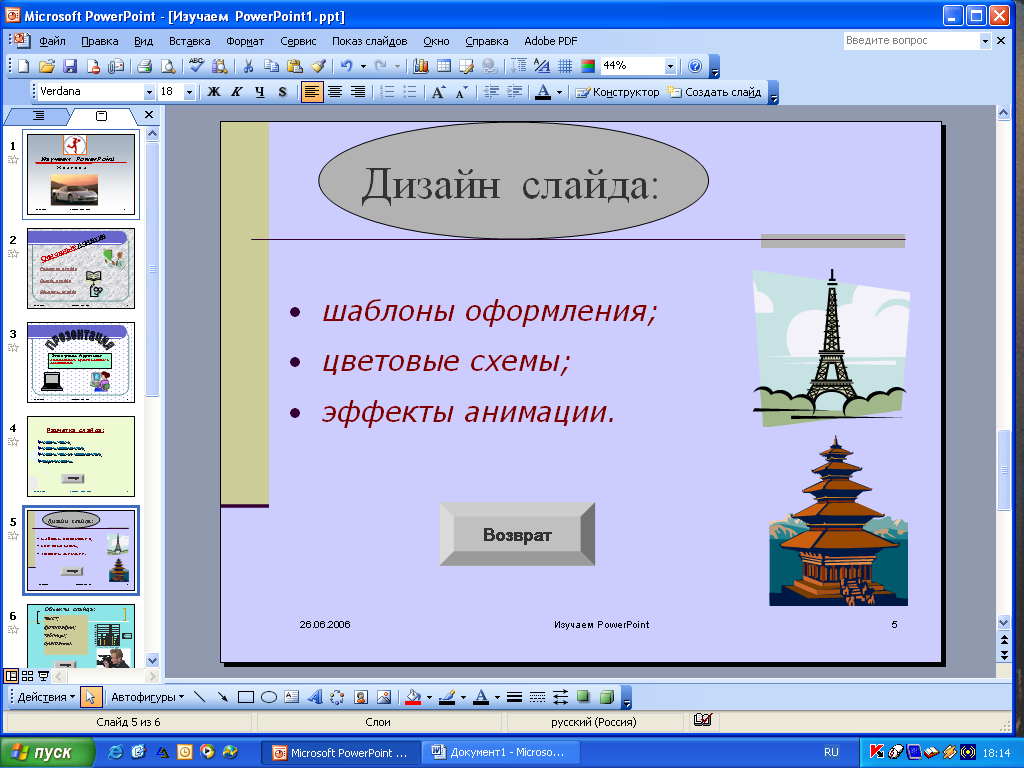The width and height of the screenshot is (1024, 768).
Task: Click the Возврат button on the slide
Action: [517, 534]
